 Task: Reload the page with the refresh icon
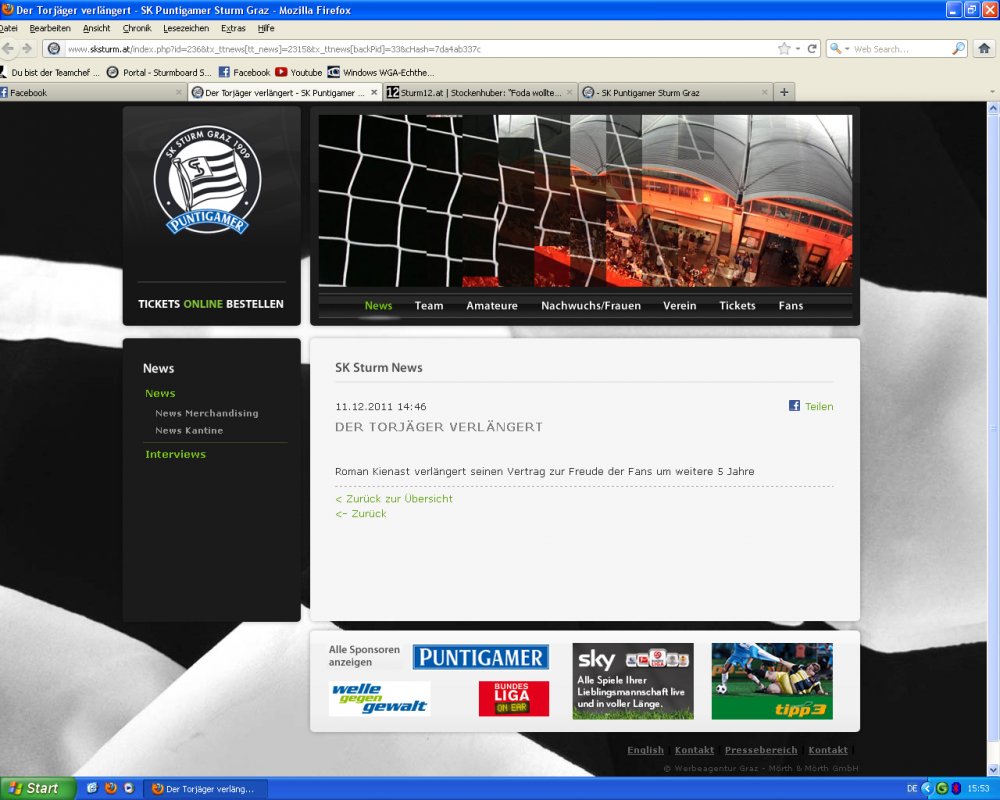pyautogui.click(x=812, y=48)
